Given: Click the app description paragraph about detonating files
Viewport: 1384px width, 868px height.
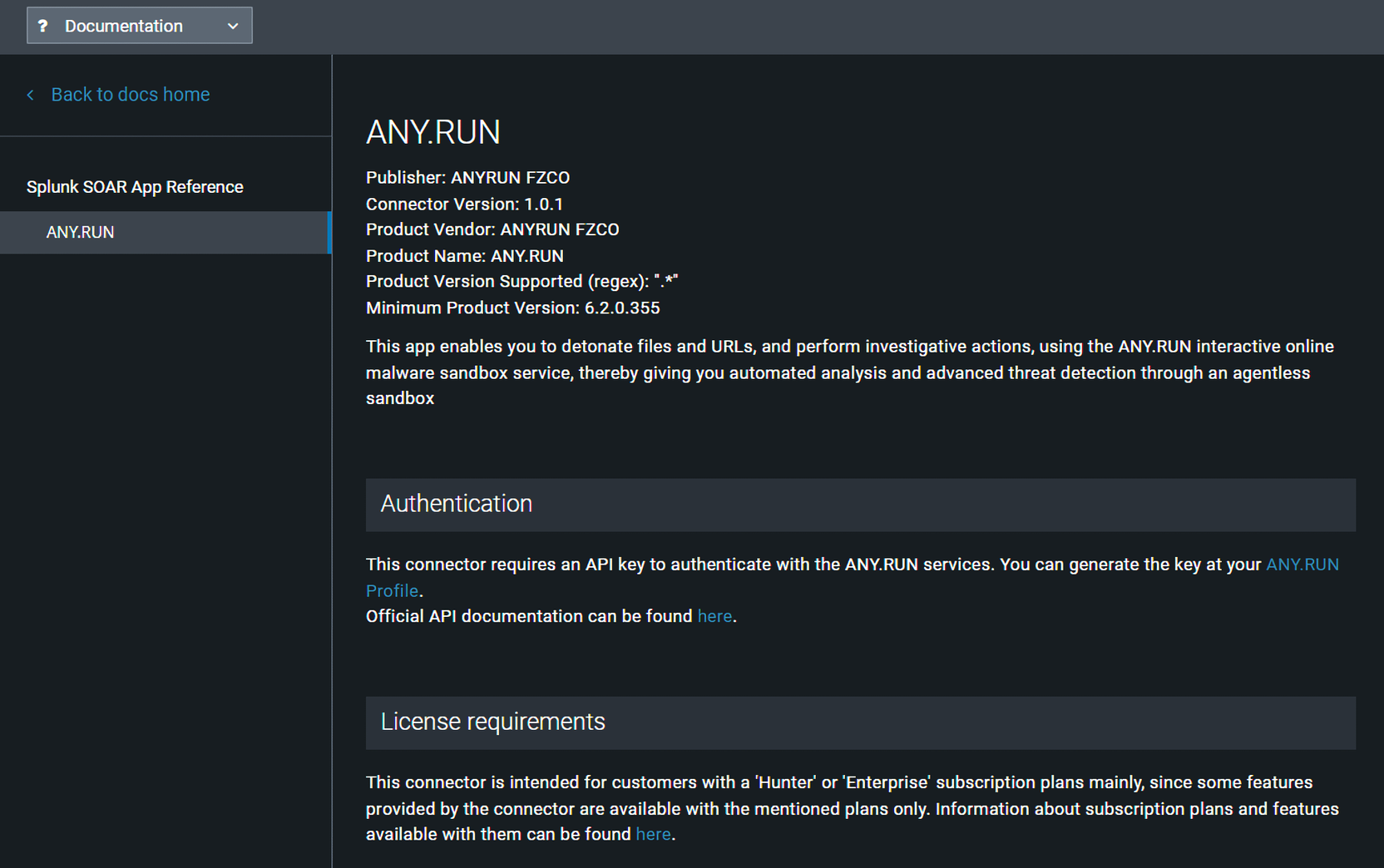Looking at the screenshot, I should pos(848,372).
